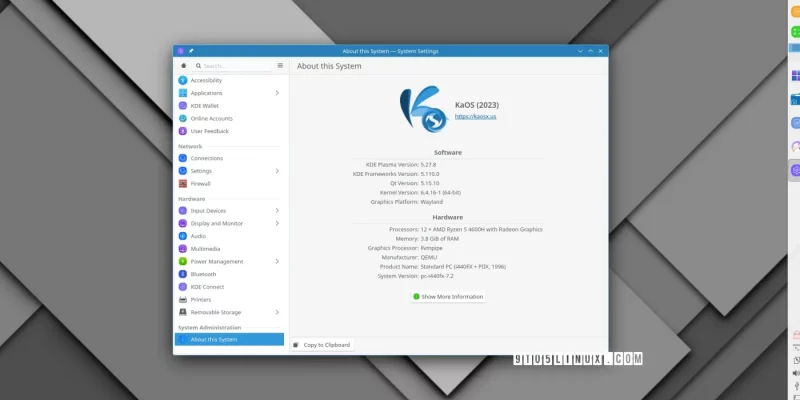Viewport: 800px width, 400px height.
Task: Click the Manufacturer value QEMU
Action: (429, 258)
